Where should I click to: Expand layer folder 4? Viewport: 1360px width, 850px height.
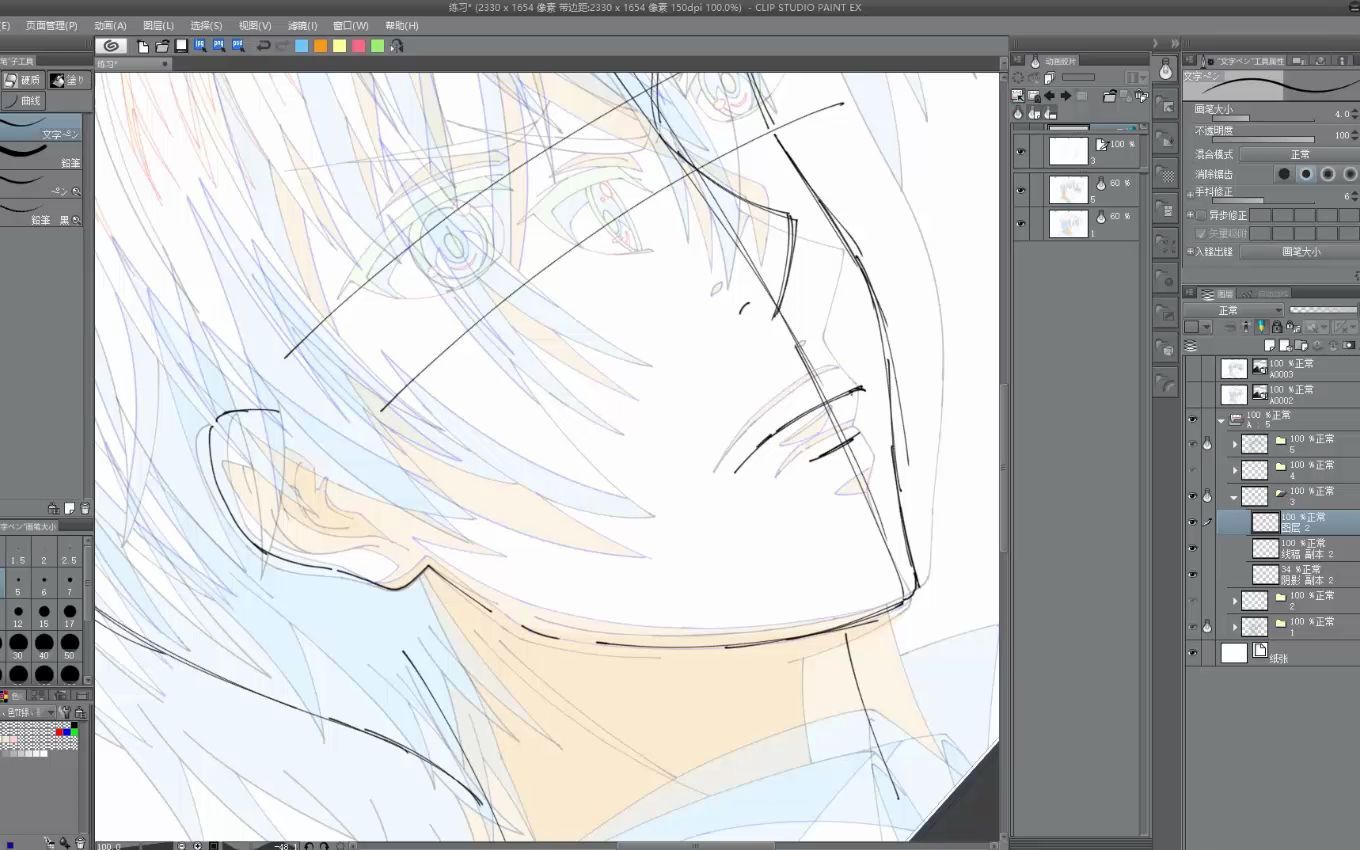coord(1235,469)
